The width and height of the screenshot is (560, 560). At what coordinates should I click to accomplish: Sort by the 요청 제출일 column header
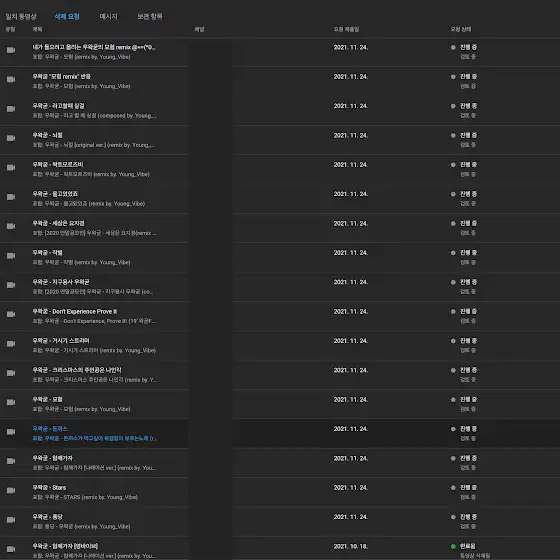[x=346, y=29]
